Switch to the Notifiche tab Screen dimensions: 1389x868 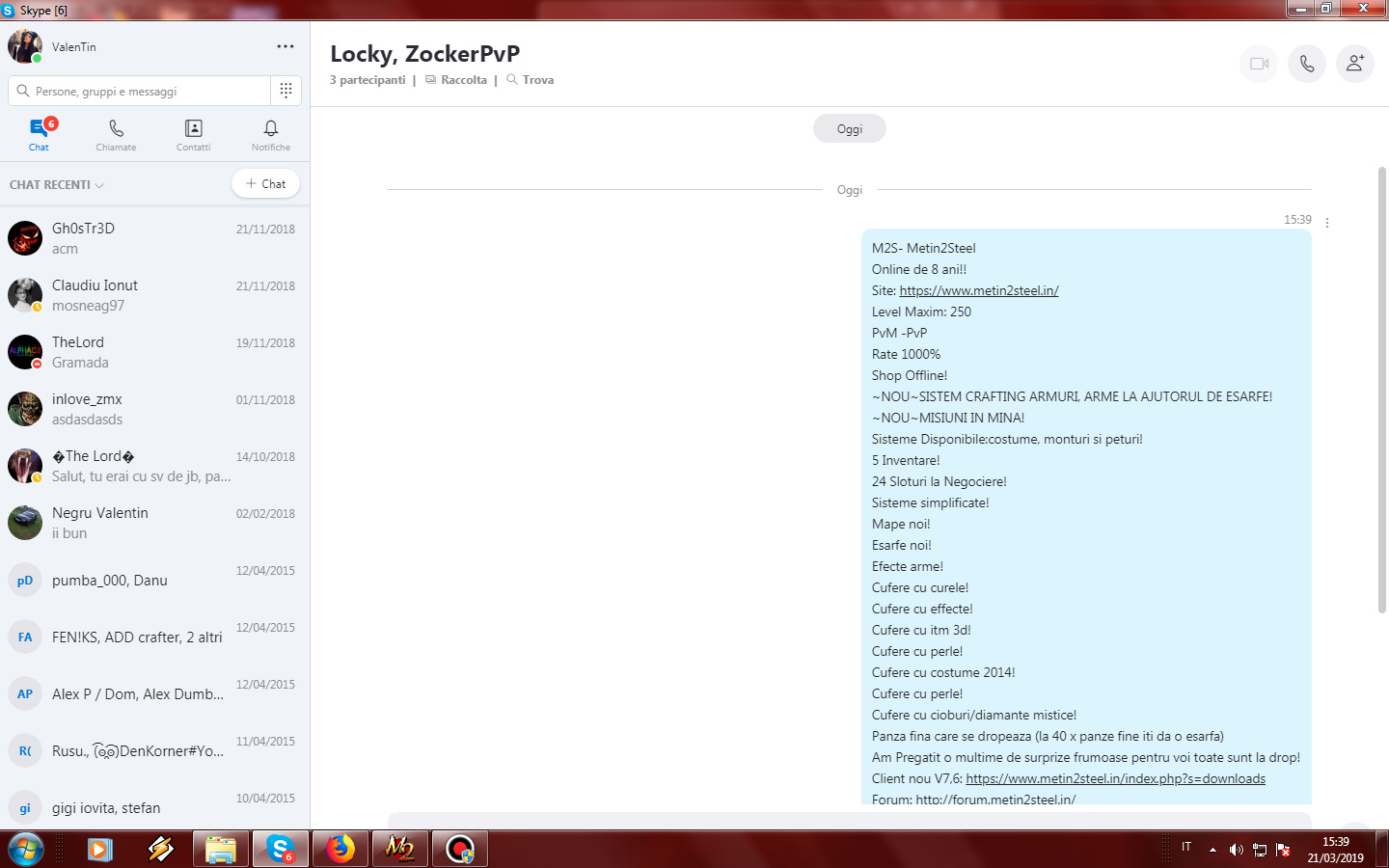click(271, 134)
